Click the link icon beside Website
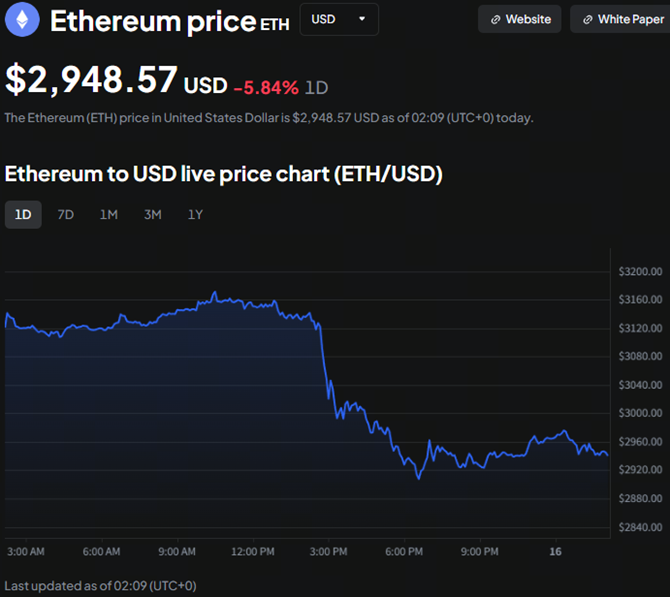Viewport: 670px width, 597px height. pos(495,19)
